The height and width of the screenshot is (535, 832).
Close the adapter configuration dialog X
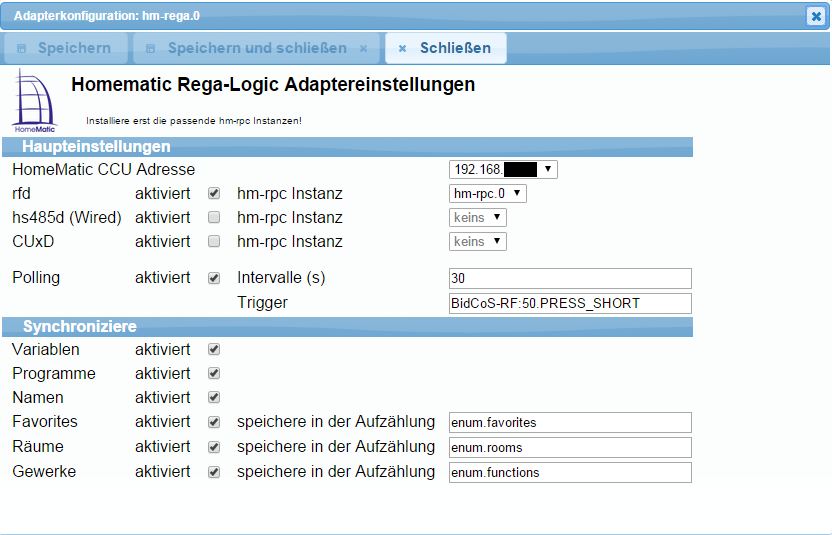click(x=816, y=16)
